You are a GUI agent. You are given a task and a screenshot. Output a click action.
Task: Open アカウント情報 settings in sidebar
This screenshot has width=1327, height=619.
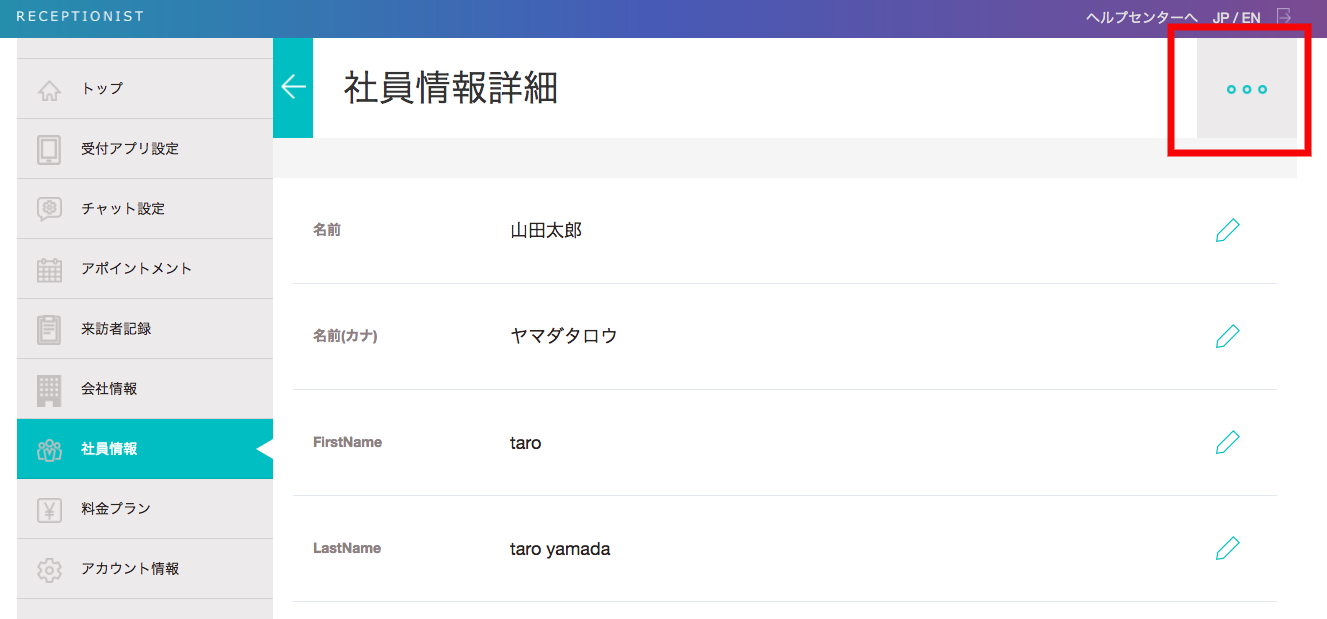point(130,569)
